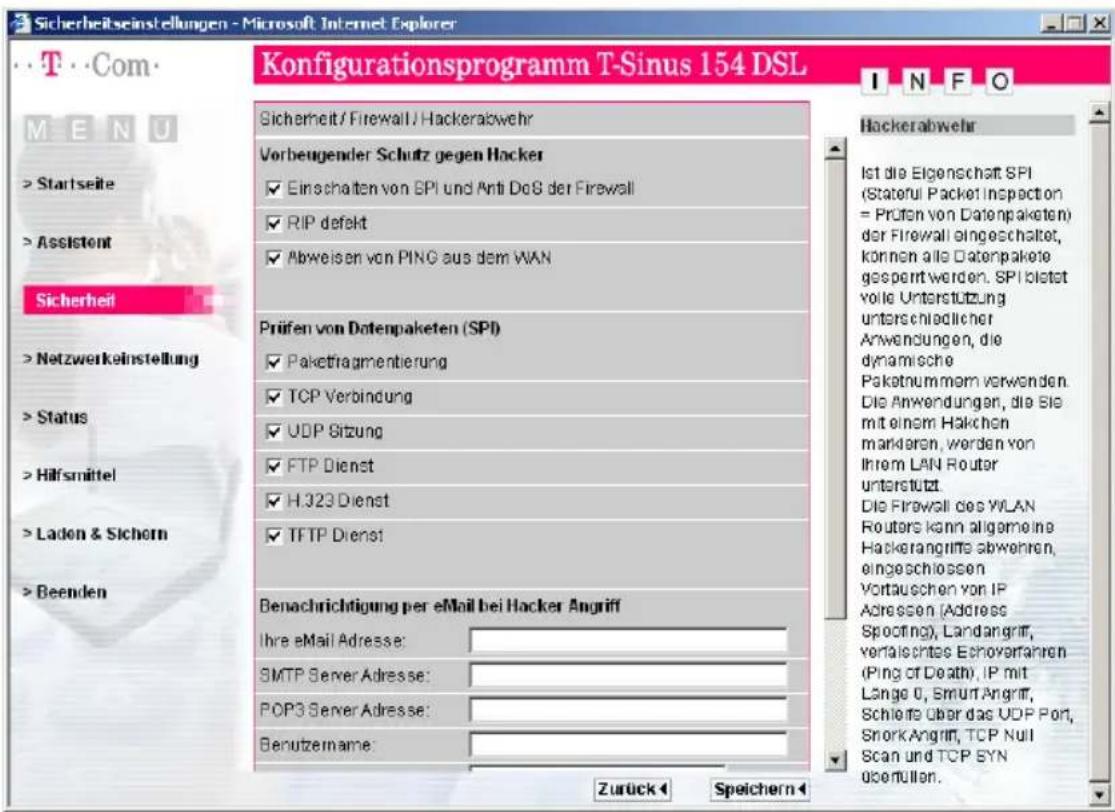Image resolution: width=1115 pixels, height=812 pixels.
Task: Toggle the TCP Verbindung checkbox
Action: pos(274,397)
